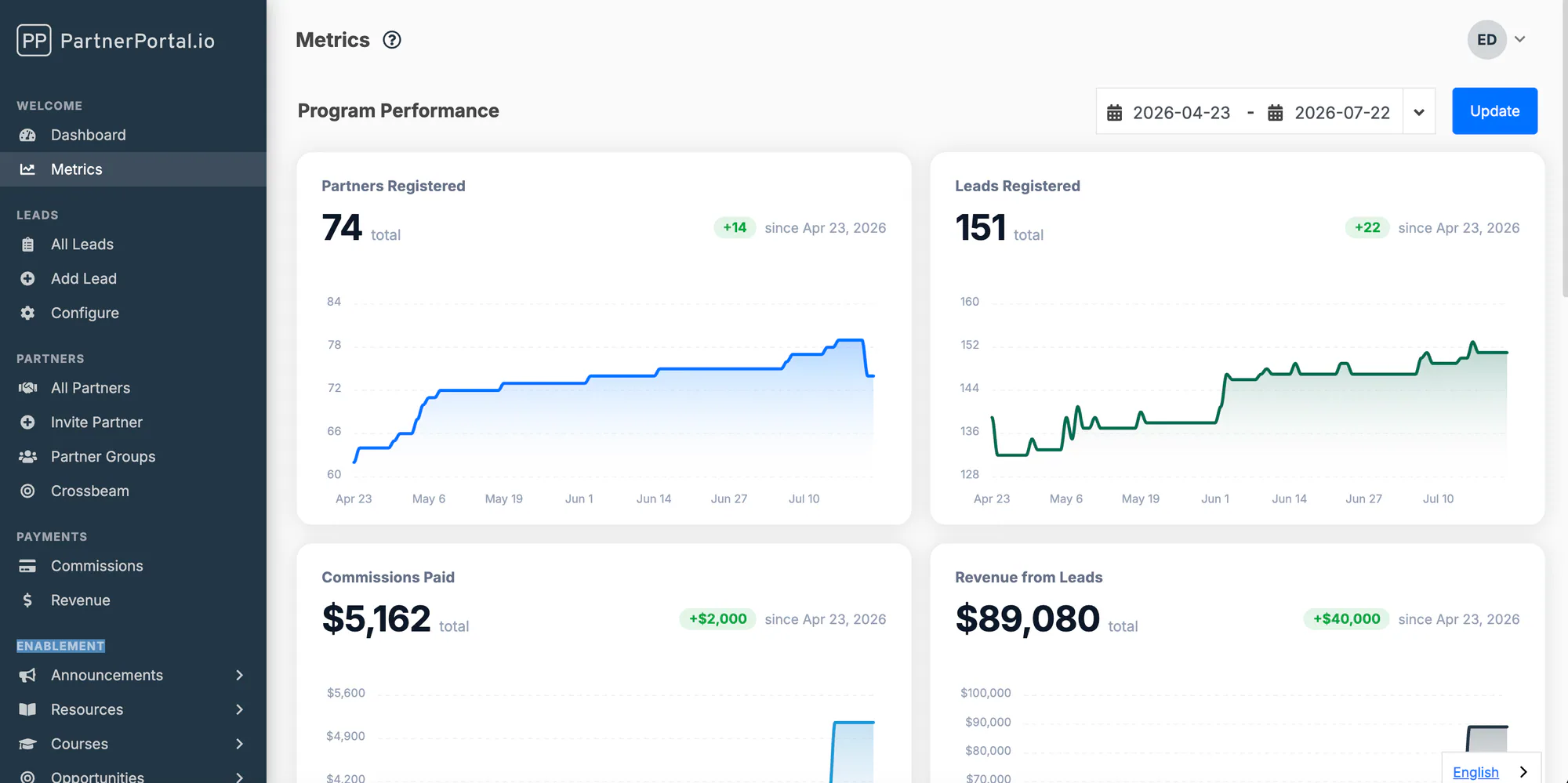Click the Commissions card icon
The width and height of the screenshot is (1568, 783).
(27, 566)
